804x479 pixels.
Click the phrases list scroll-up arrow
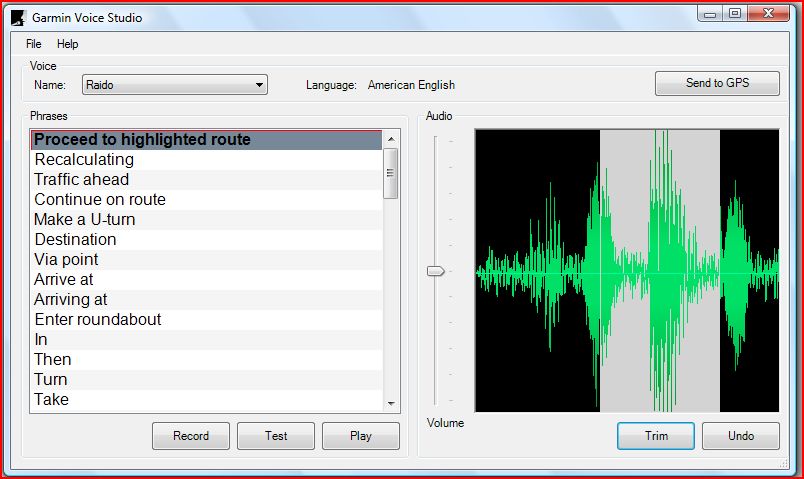[x=391, y=139]
